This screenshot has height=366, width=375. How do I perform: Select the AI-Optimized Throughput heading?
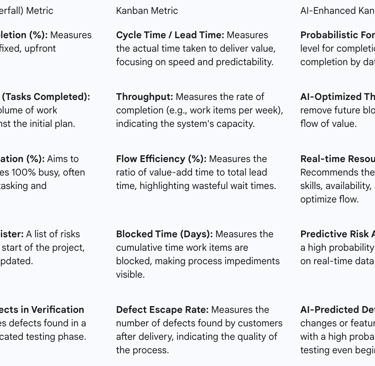click(337, 97)
